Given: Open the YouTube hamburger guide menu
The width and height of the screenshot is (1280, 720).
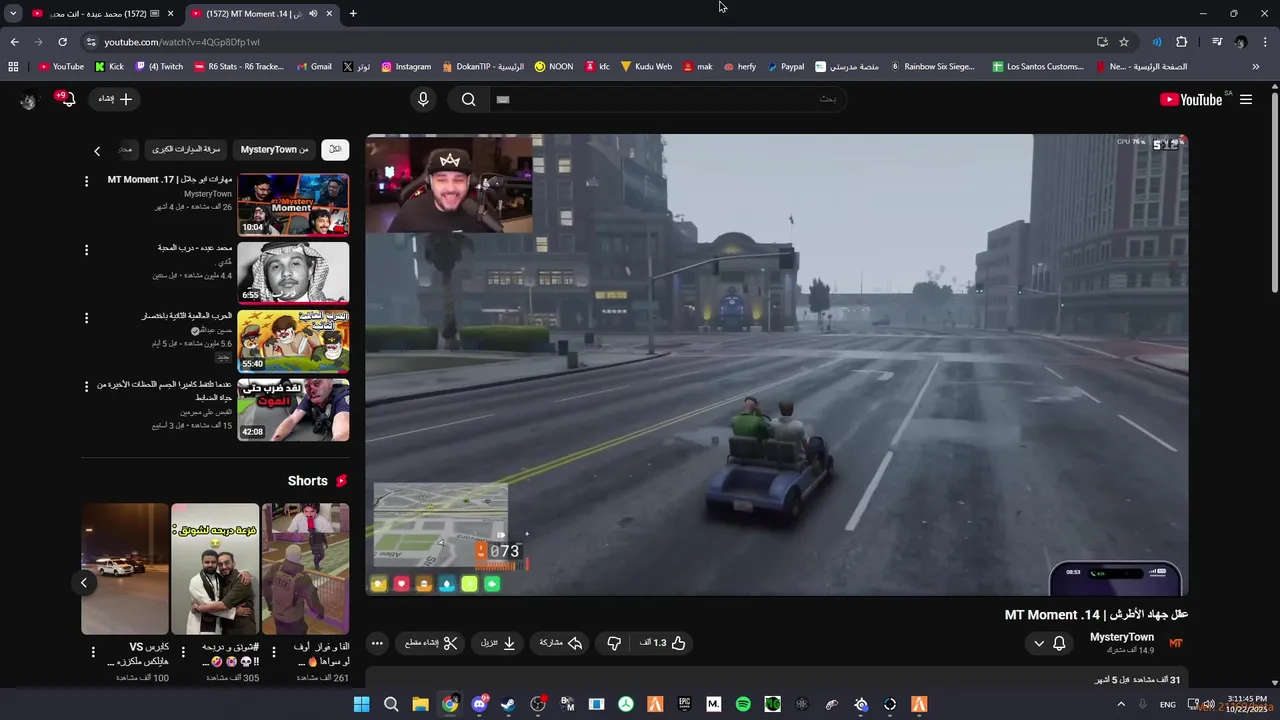Looking at the screenshot, I should pos(1246,99).
